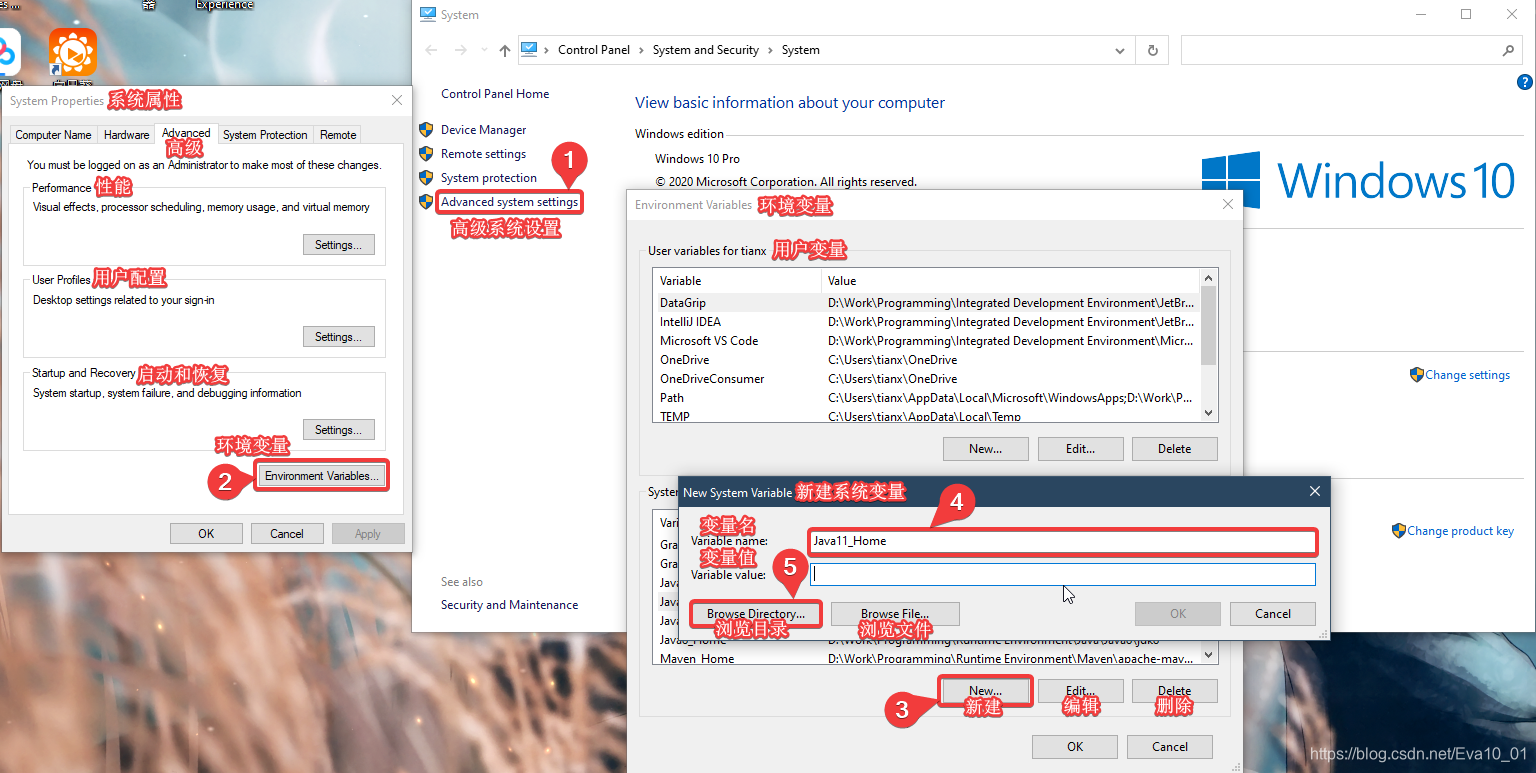Switch to Hardware tab
Viewport: 1536px width, 773px height.
tap(127, 135)
